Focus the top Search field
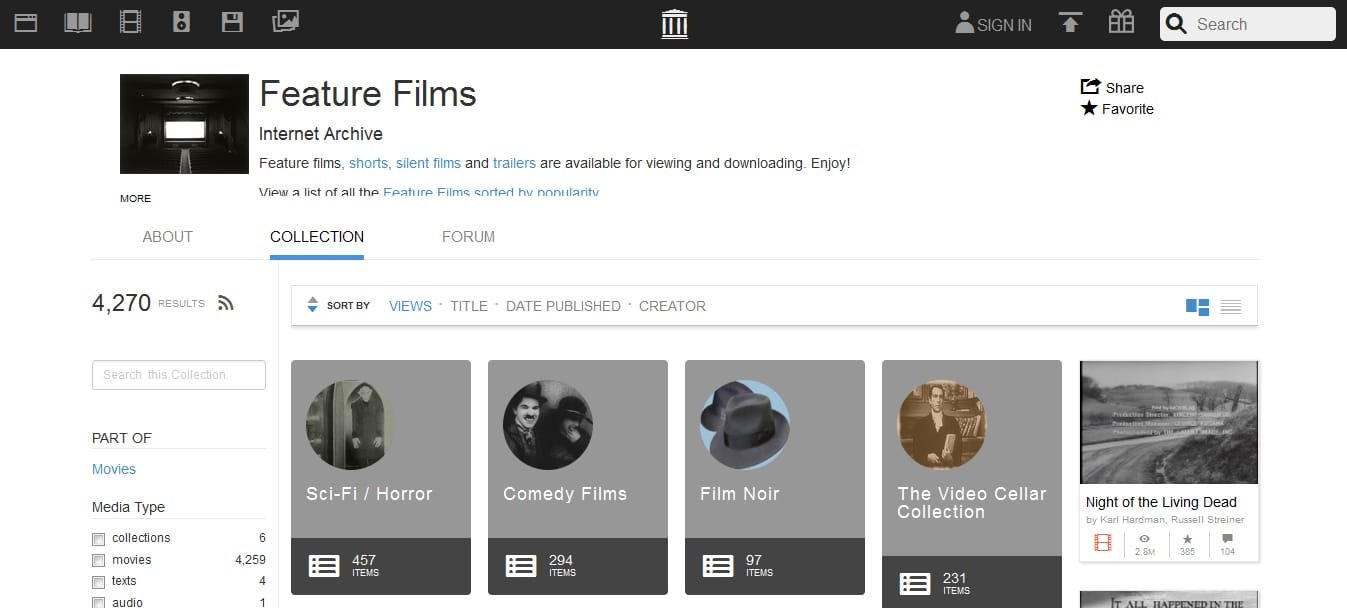Image resolution: width=1347 pixels, height=608 pixels. 1247,24
